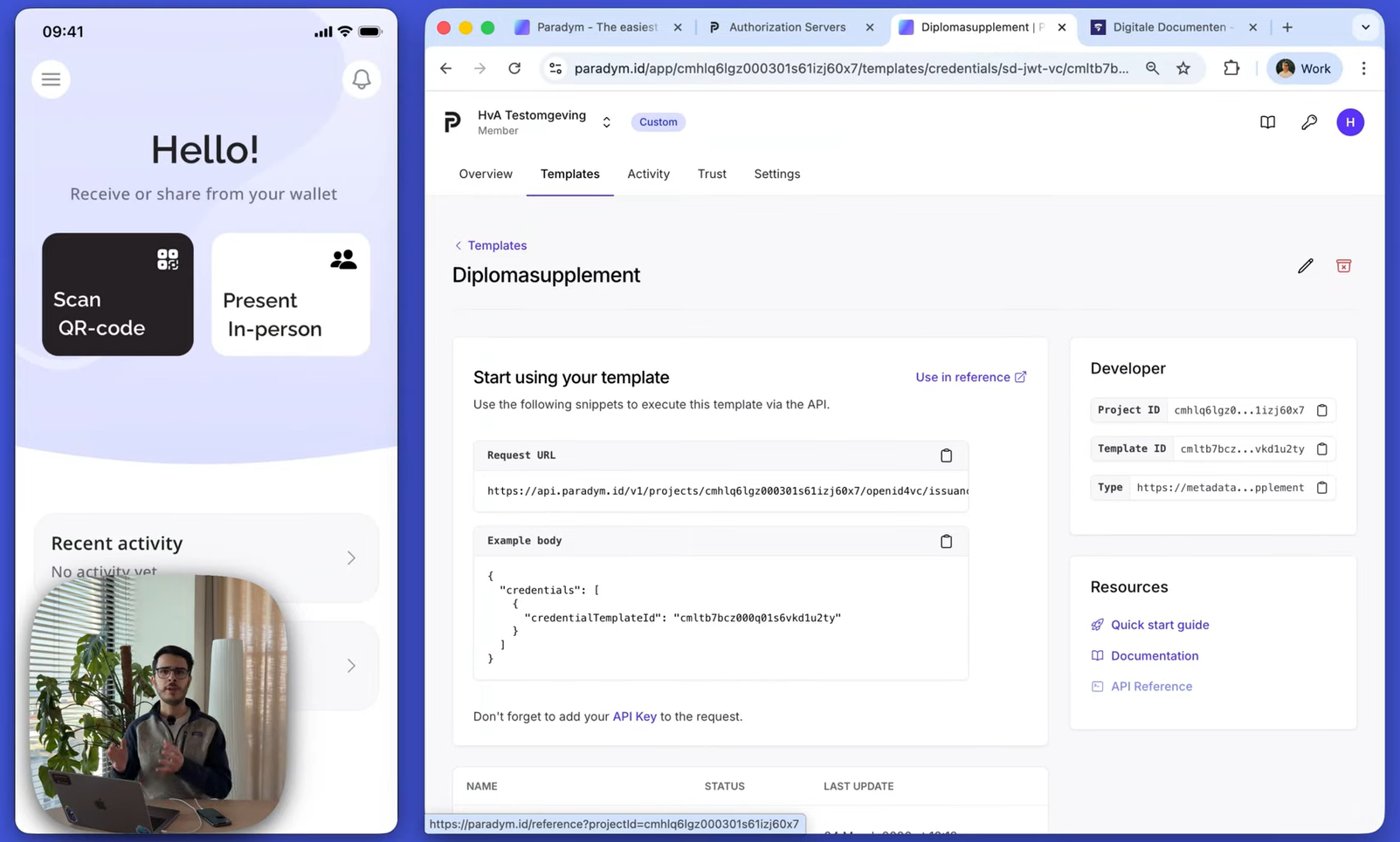Close the Authorization Servers tab
This screenshot has height=842, width=1400.
(869, 27)
